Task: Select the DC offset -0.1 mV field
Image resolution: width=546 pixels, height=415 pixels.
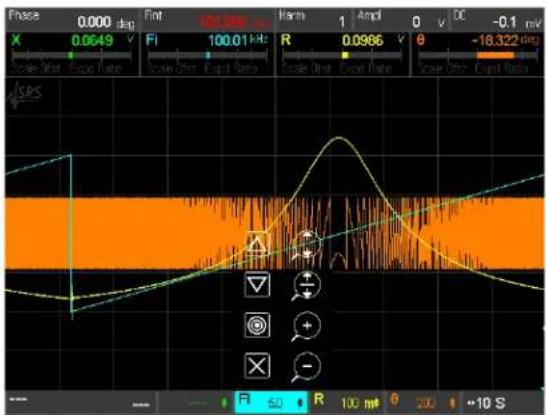Action: [498, 20]
